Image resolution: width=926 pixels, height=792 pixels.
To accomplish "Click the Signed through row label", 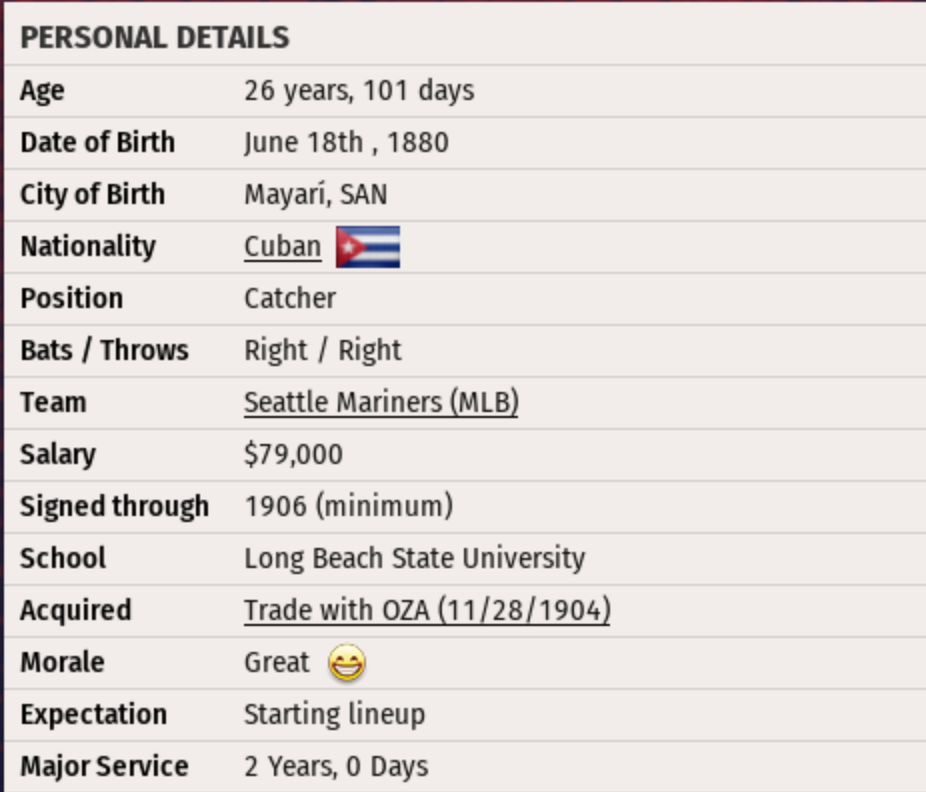I will [x=114, y=507].
